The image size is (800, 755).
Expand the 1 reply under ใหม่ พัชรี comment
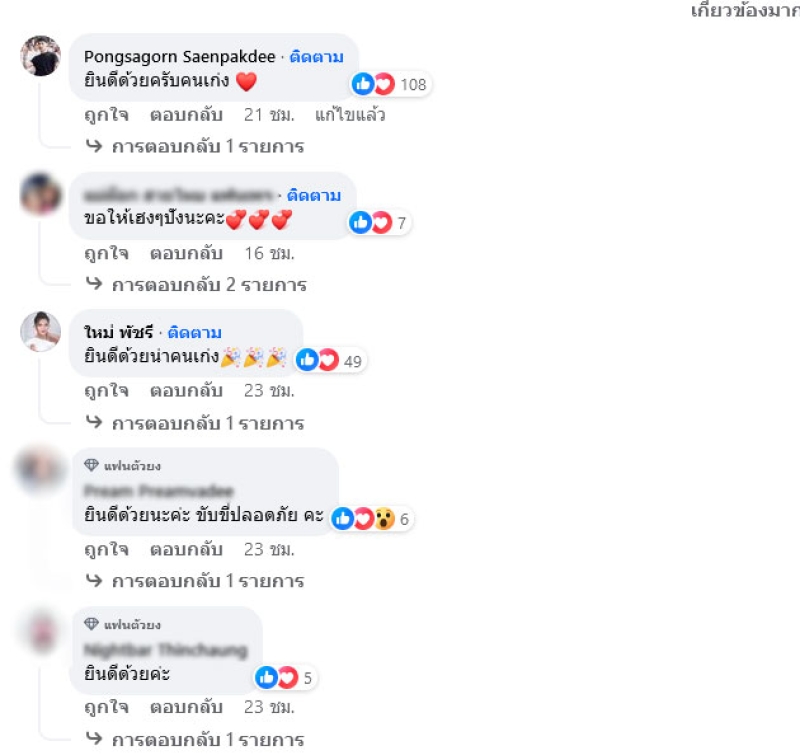tap(195, 423)
